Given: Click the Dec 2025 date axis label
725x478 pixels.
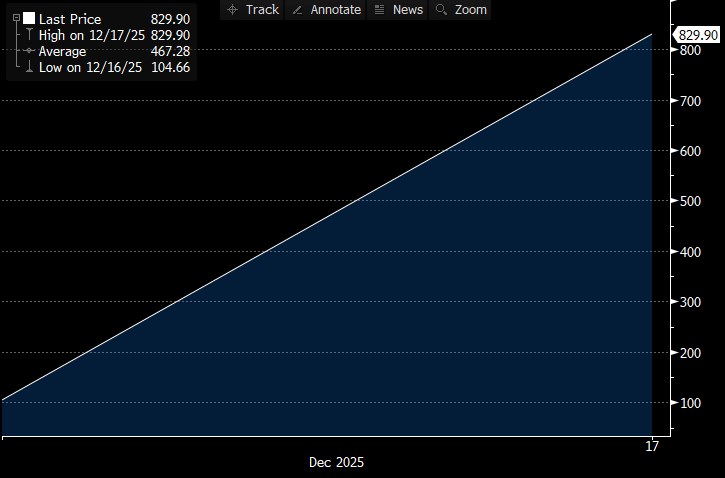Looking at the screenshot, I should [336, 463].
